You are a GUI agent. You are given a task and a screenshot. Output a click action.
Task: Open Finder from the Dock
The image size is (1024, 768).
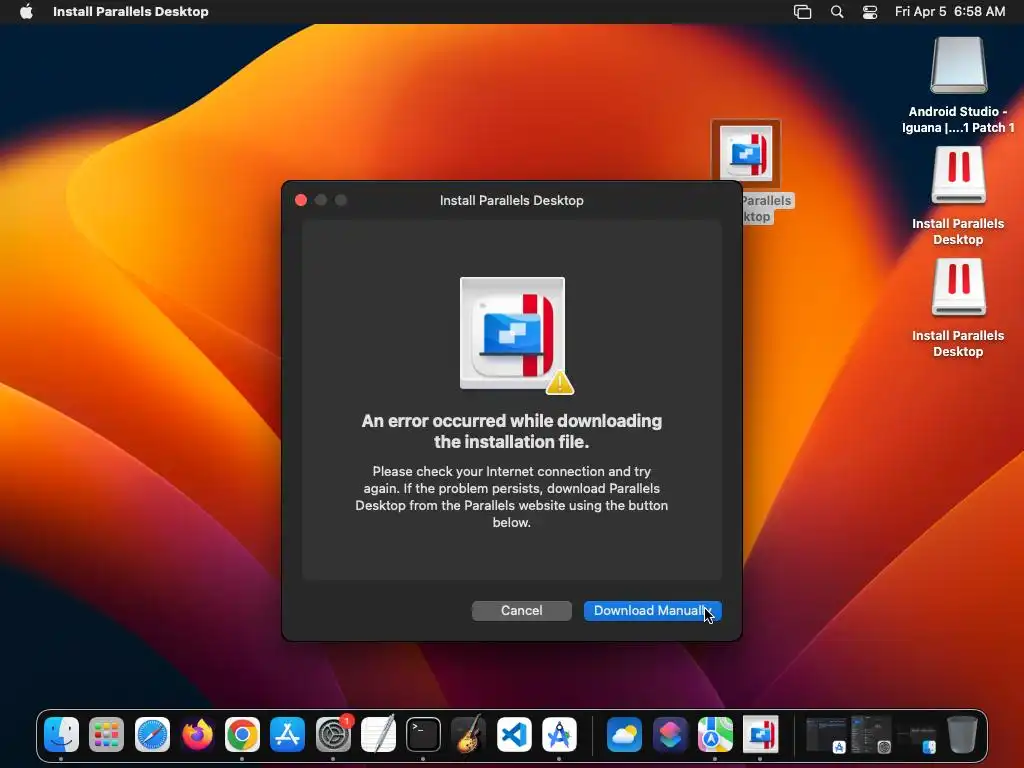click(61, 735)
